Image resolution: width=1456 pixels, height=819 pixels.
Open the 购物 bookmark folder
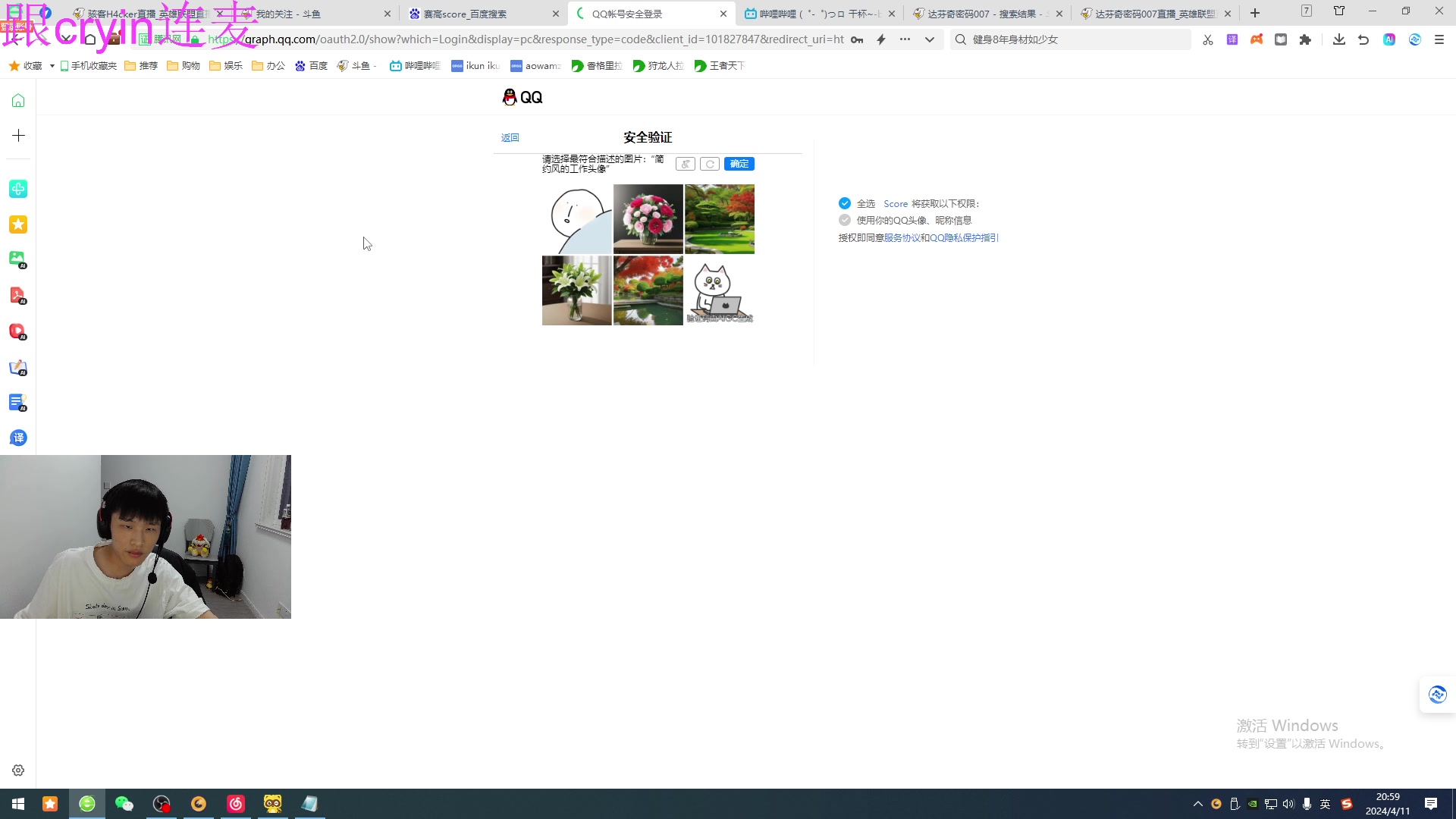click(184, 66)
